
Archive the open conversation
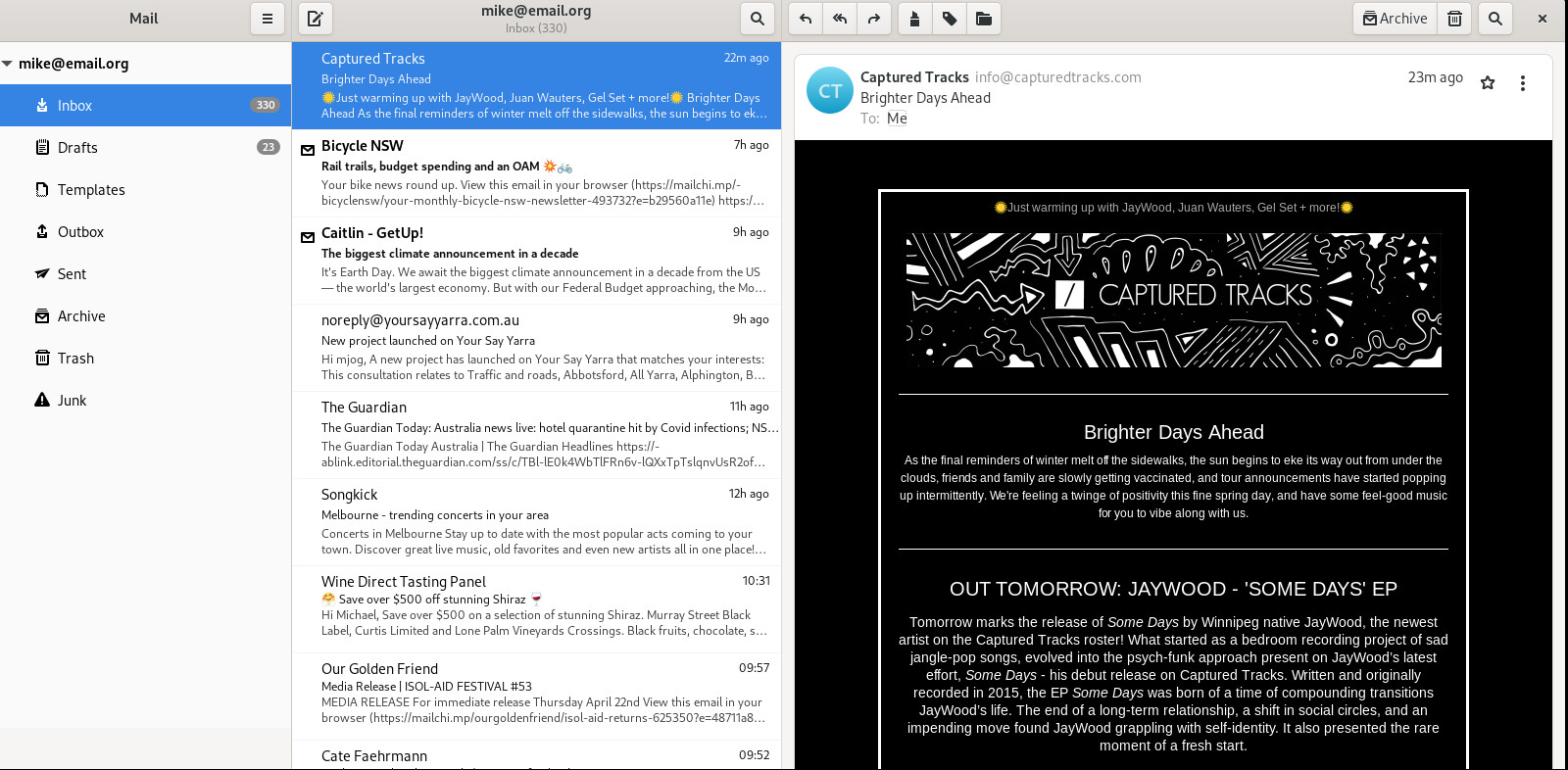pyautogui.click(x=1396, y=19)
